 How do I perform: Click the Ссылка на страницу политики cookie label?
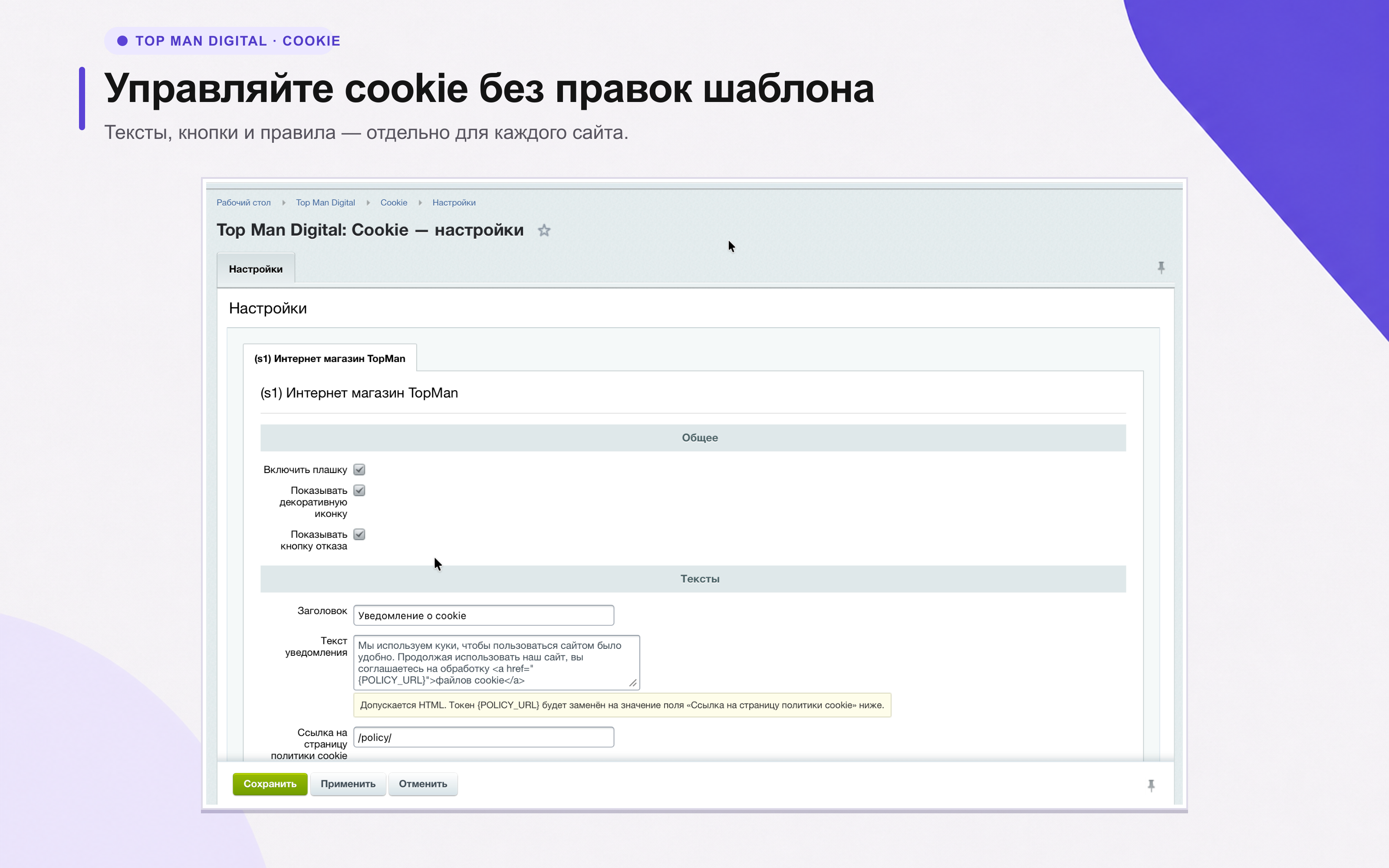pyautogui.click(x=309, y=744)
